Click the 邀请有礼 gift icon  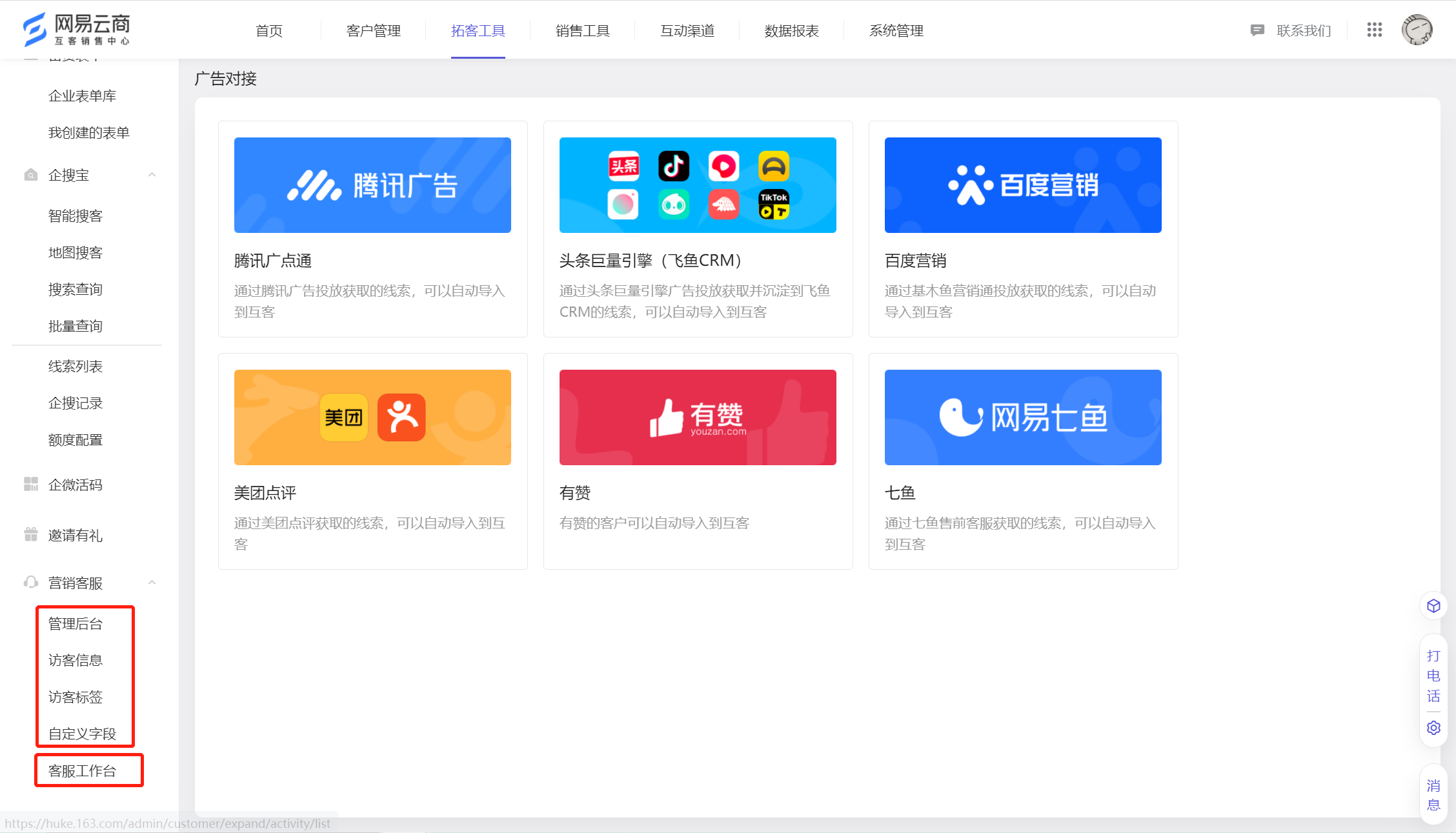pyautogui.click(x=30, y=534)
